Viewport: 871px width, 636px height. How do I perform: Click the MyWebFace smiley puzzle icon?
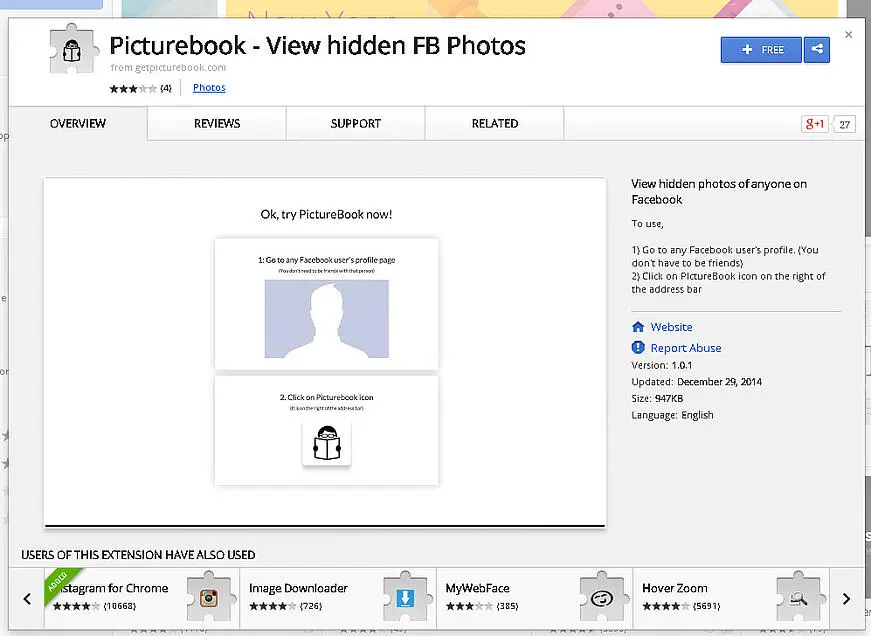pos(602,598)
